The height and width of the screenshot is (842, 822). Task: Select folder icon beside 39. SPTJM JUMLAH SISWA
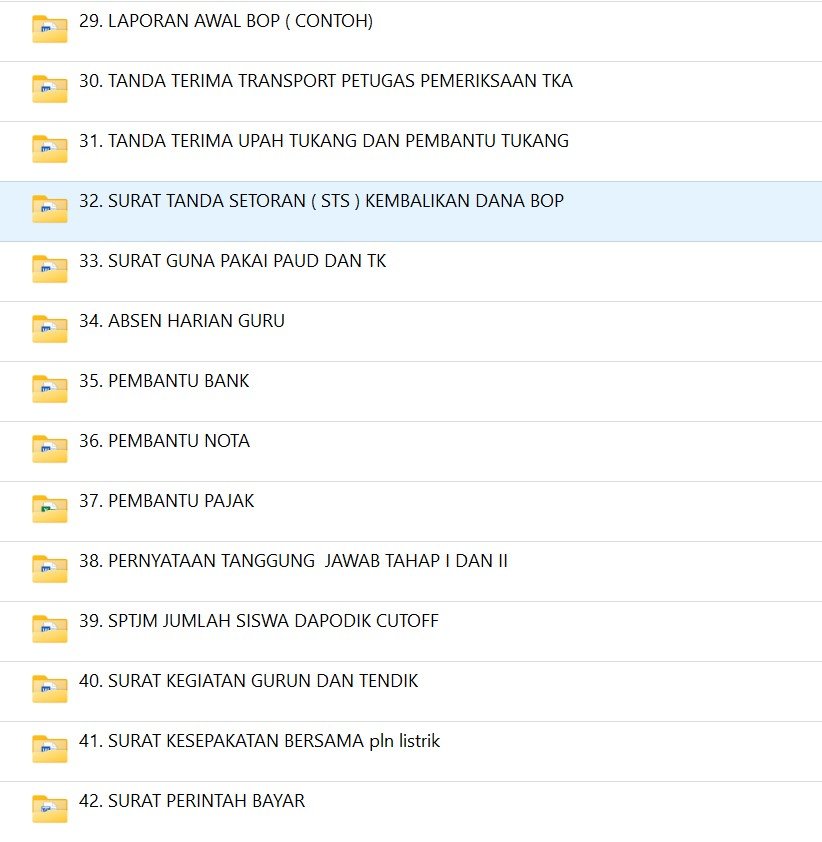[x=49, y=629]
